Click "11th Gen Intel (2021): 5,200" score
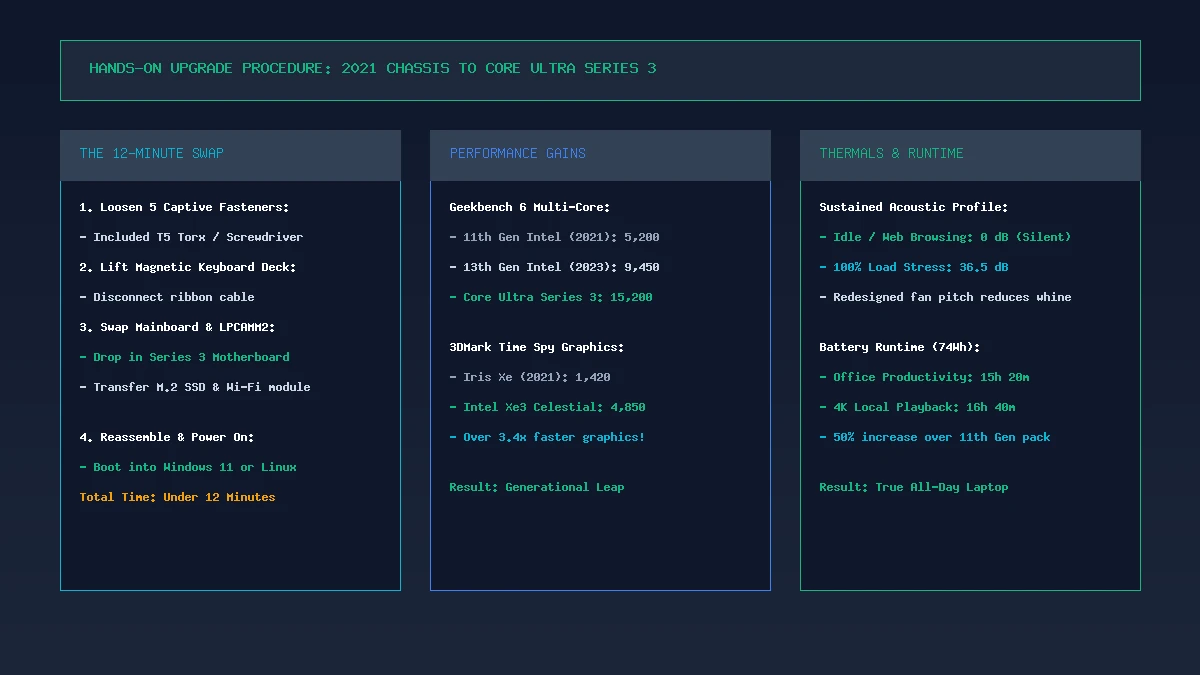Screen dimensions: 1200x675 pyautogui.click(x=554, y=237)
